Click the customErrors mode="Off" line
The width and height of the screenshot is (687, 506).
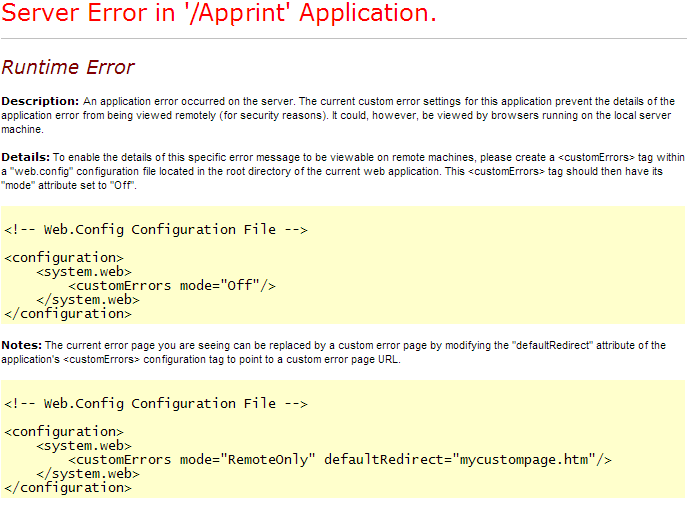coord(171,286)
